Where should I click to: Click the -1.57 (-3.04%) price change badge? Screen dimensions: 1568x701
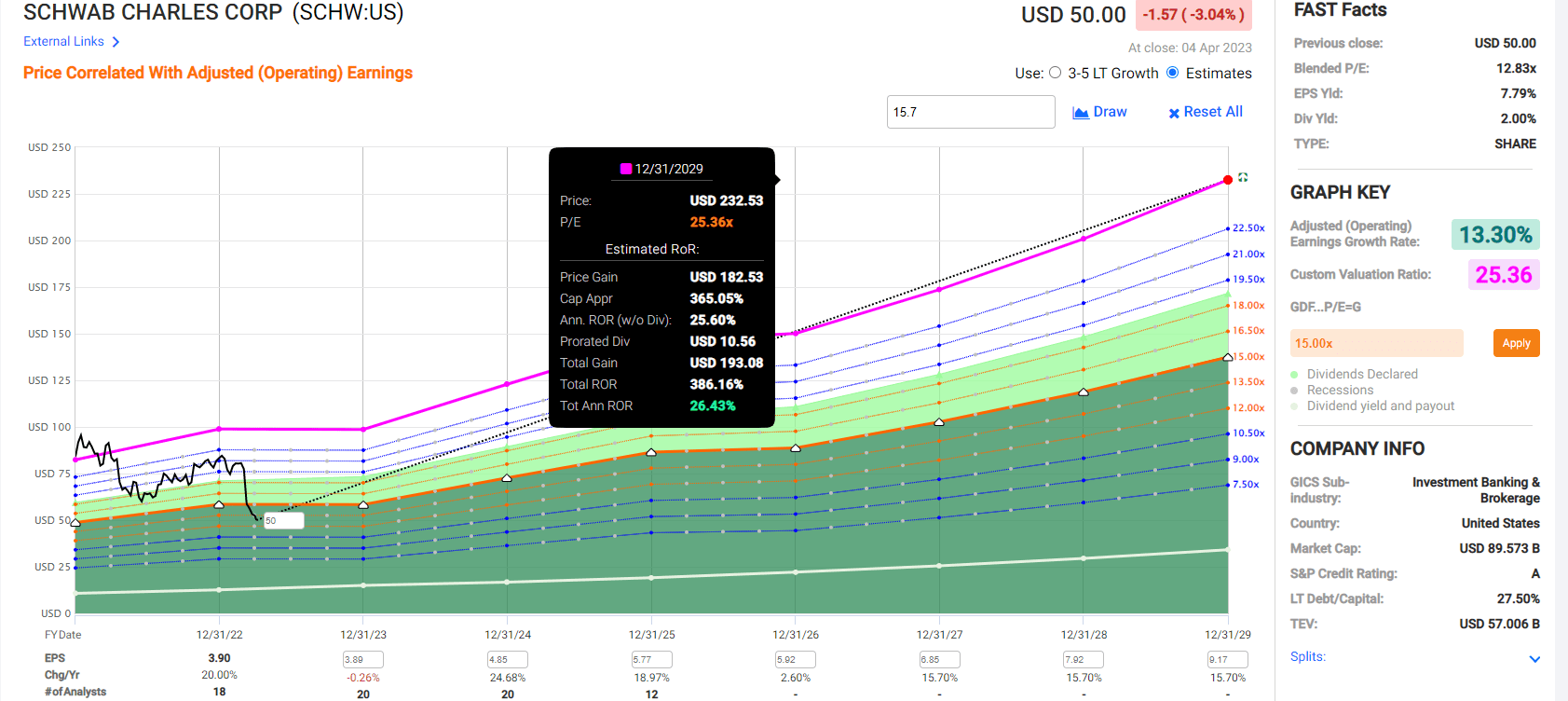click(x=1193, y=15)
